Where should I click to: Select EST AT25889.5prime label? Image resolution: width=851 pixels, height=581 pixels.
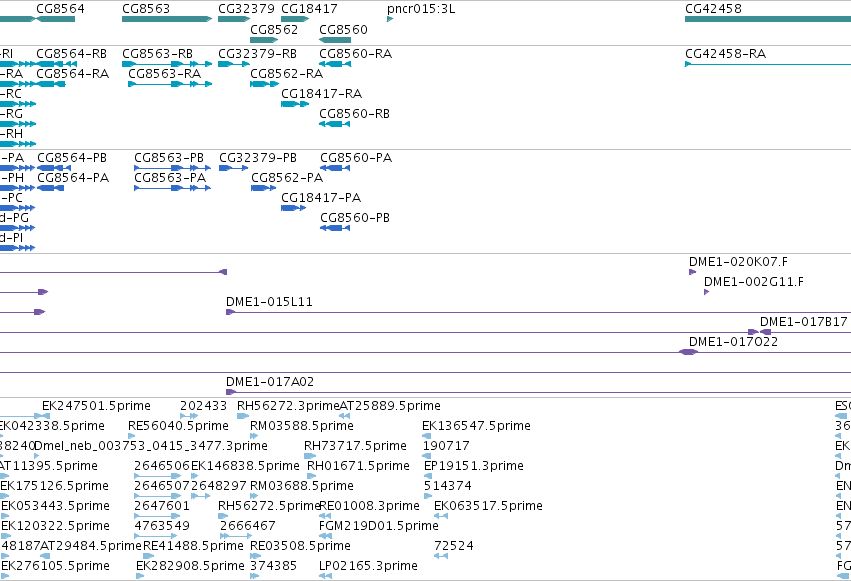point(390,406)
